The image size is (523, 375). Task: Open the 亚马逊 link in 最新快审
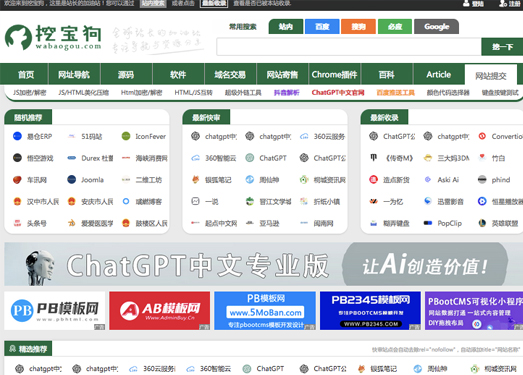(269, 223)
